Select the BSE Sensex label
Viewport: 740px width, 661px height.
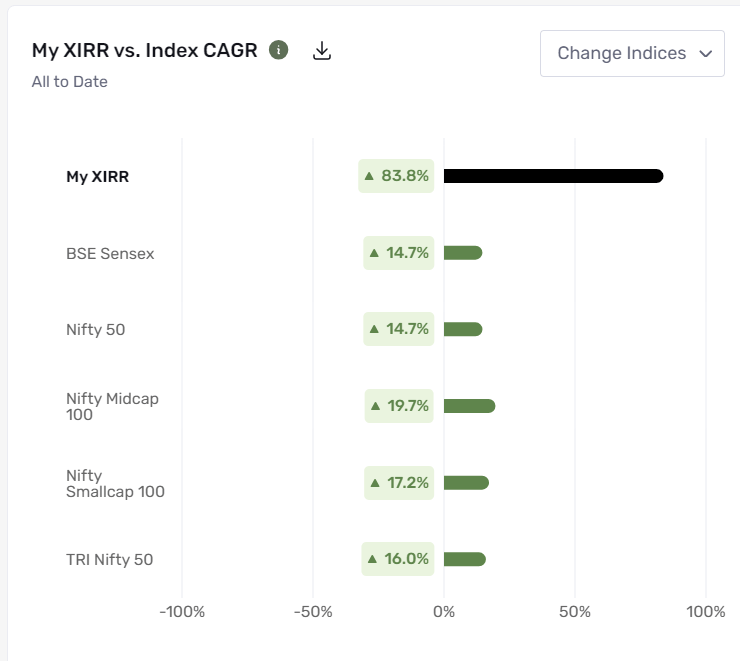click(x=110, y=254)
